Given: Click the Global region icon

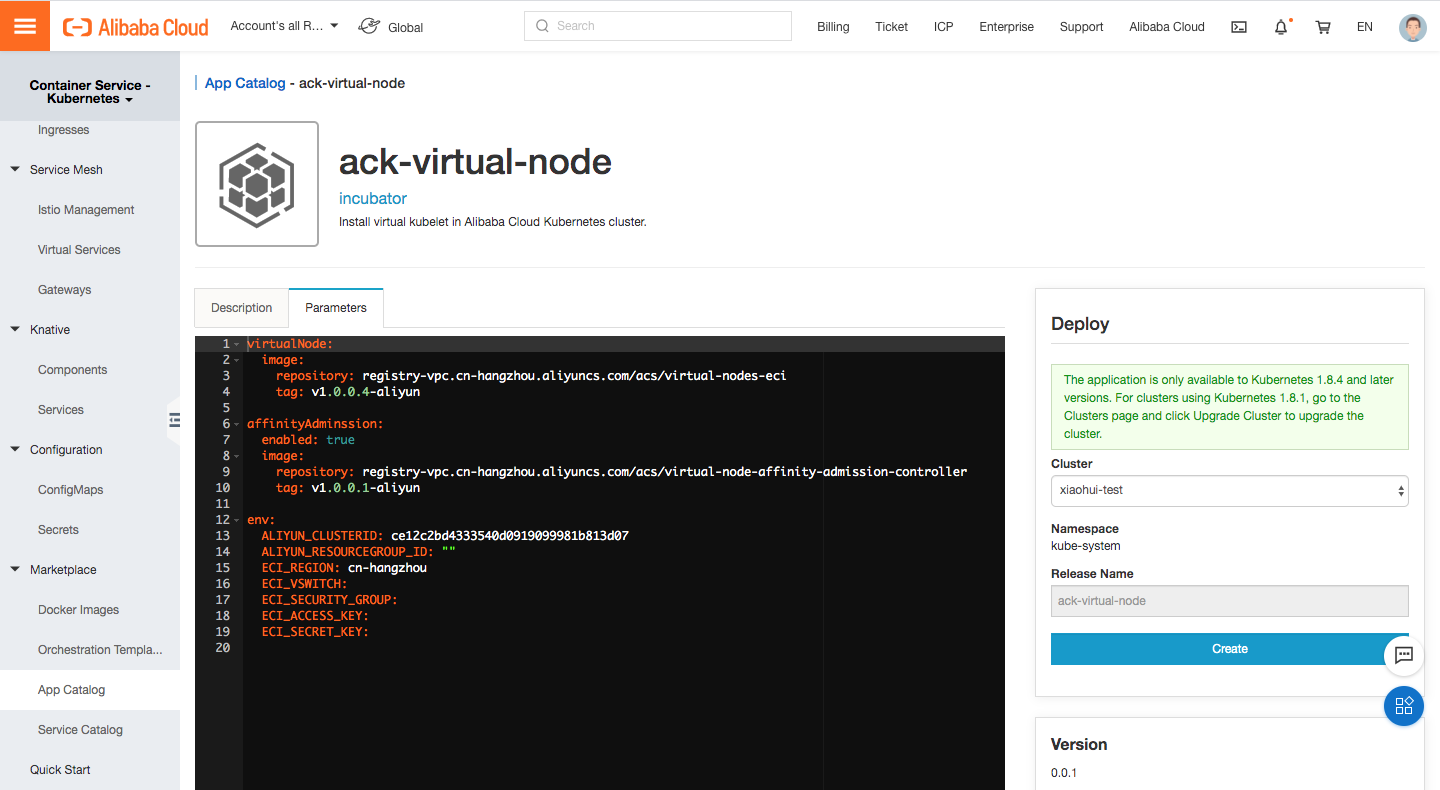Looking at the screenshot, I should click(x=369, y=26).
